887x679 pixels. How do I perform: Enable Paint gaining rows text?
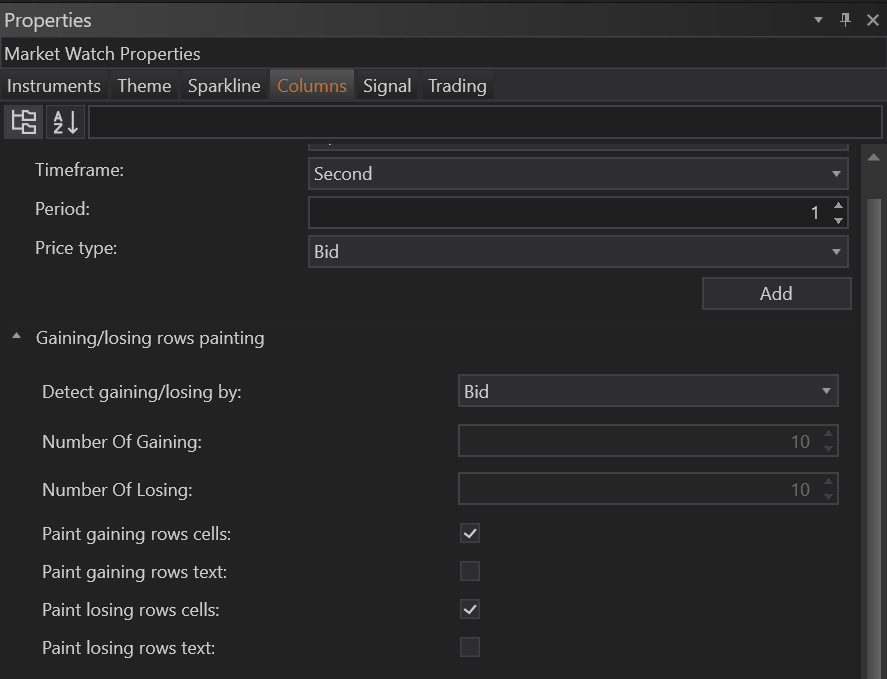470,571
